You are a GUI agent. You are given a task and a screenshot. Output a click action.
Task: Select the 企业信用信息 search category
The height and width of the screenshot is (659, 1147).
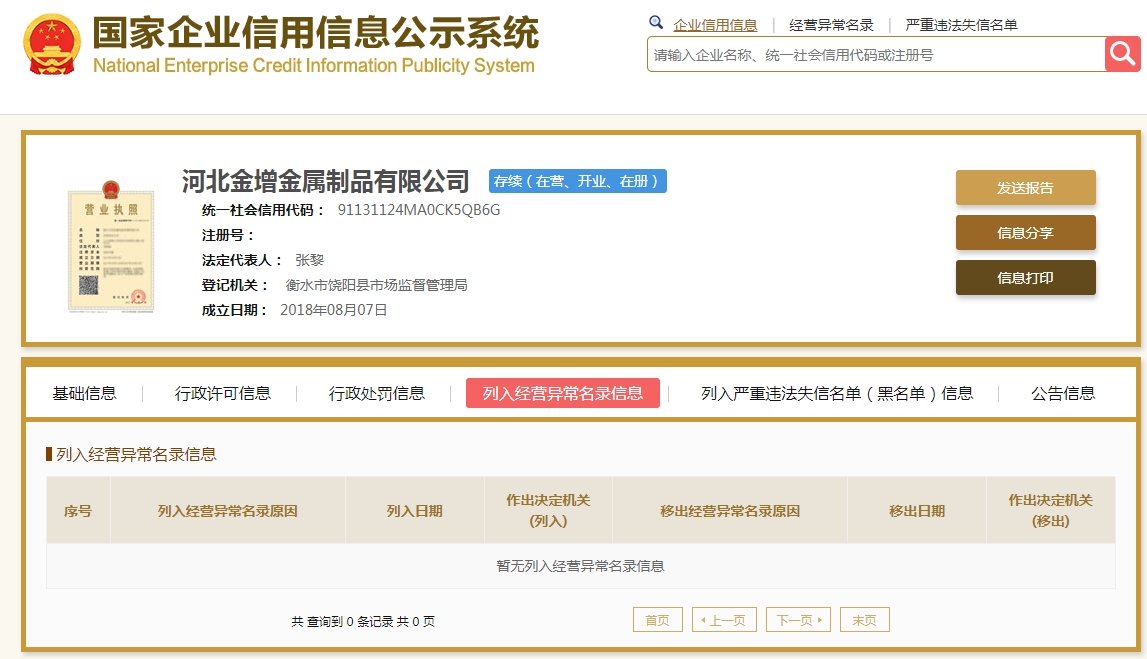point(715,25)
